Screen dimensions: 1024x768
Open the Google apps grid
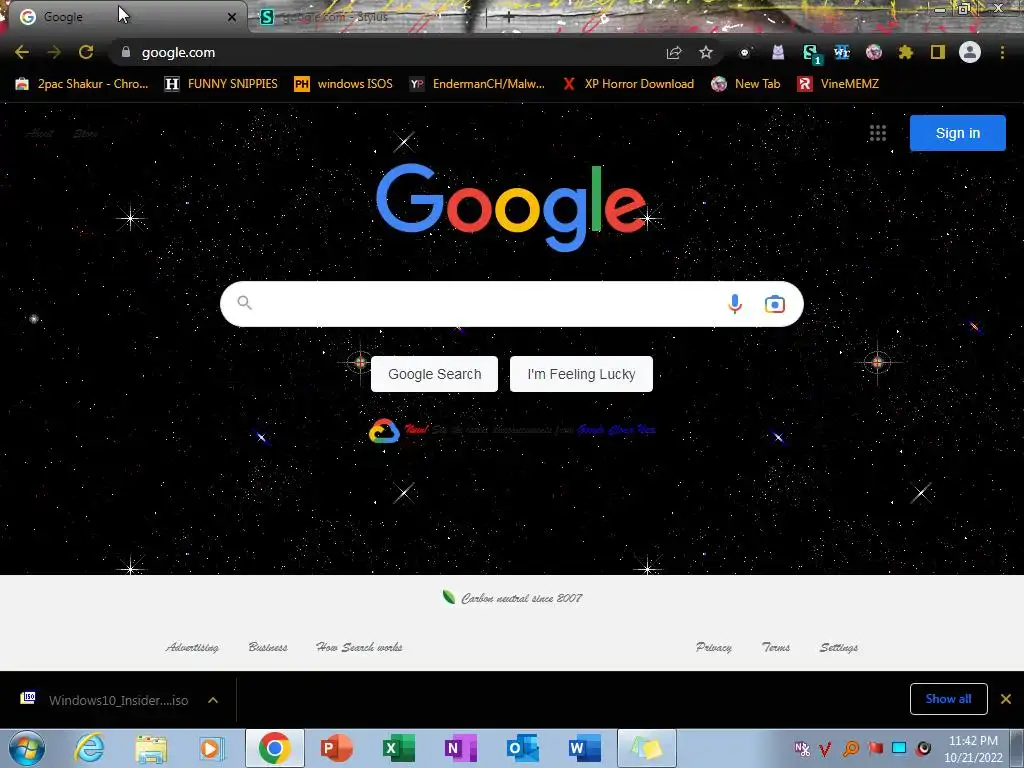click(x=878, y=133)
